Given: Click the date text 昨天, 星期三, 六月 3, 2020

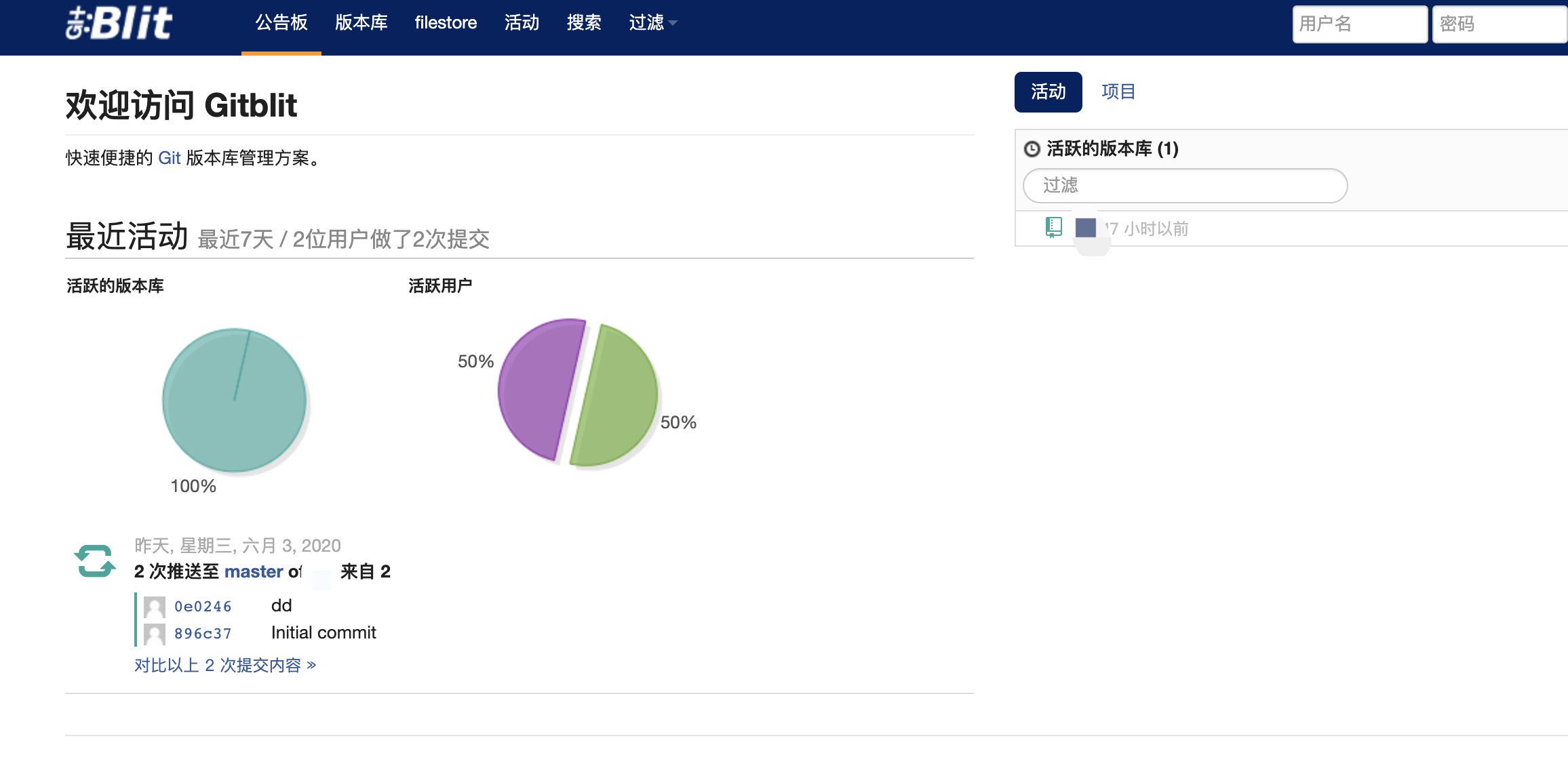Looking at the screenshot, I should tap(237, 546).
